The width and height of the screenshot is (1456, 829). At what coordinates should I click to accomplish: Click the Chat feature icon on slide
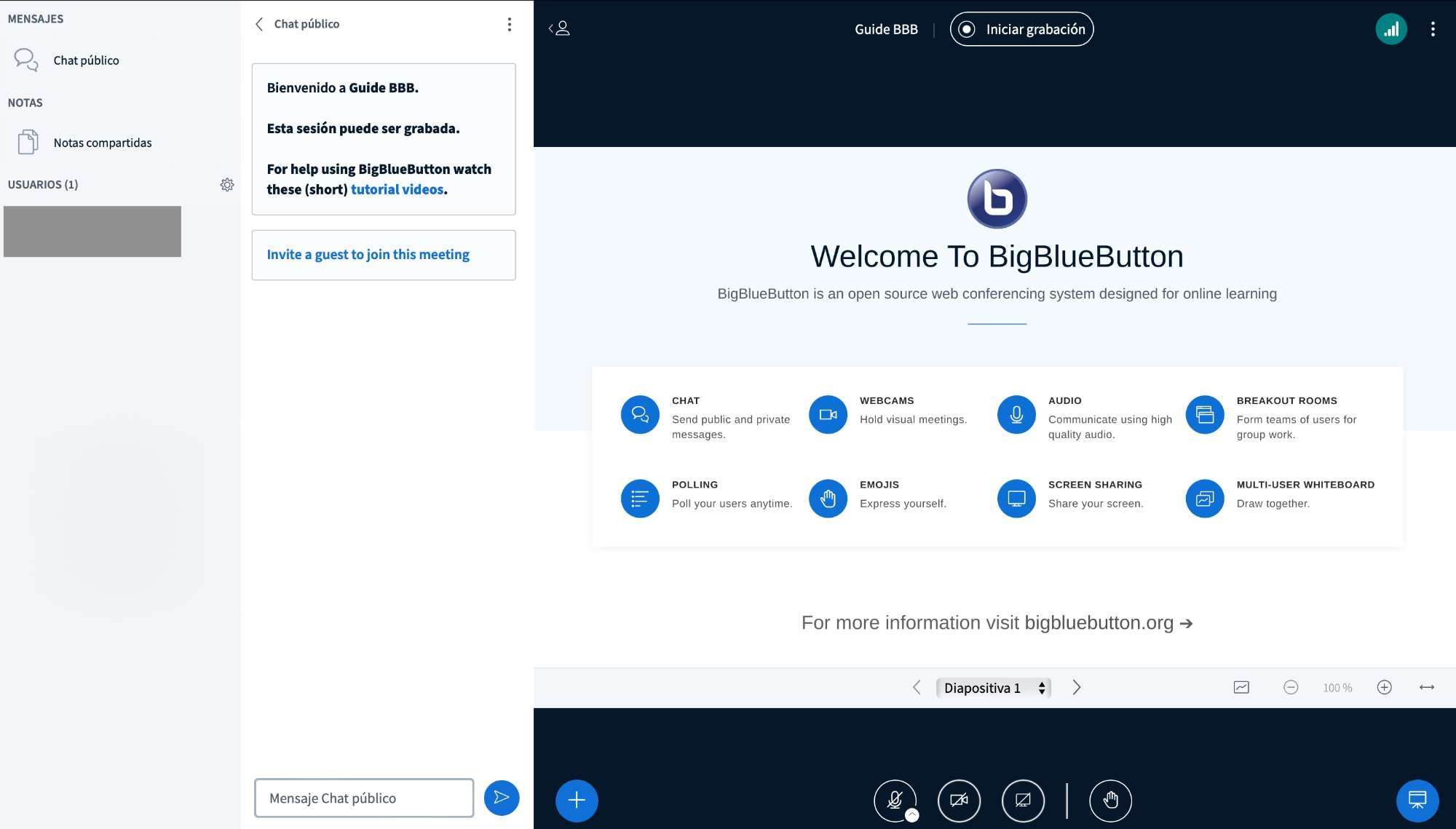click(640, 415)
